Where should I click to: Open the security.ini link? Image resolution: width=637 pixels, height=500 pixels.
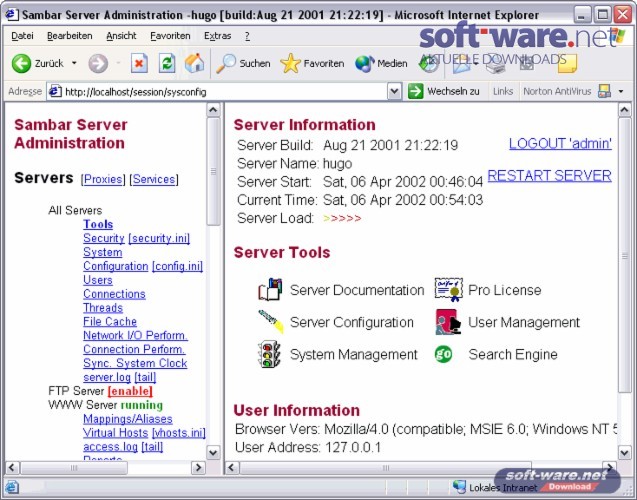click(159, 238)
